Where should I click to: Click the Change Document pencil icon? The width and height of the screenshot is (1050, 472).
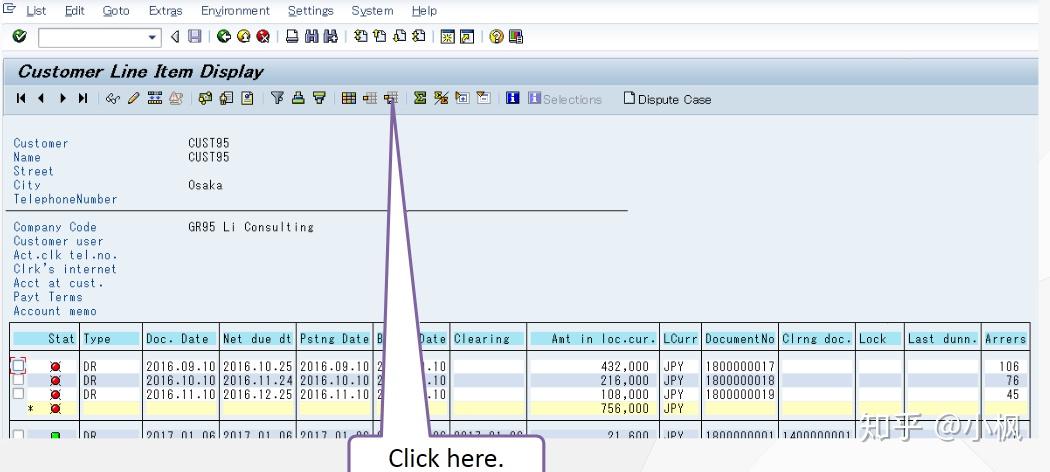point(133,98)
